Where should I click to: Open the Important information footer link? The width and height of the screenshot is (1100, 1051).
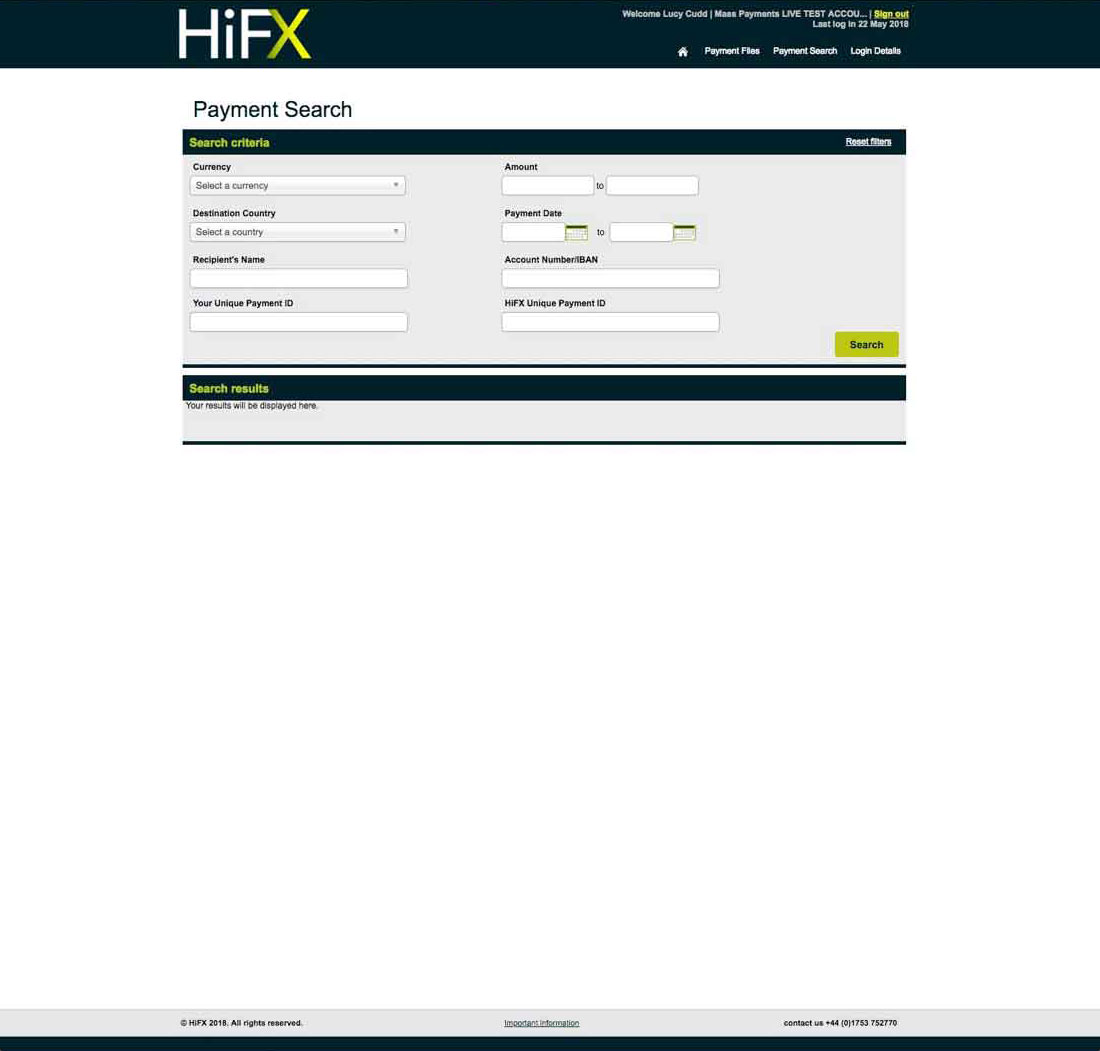click(541, 1023)
